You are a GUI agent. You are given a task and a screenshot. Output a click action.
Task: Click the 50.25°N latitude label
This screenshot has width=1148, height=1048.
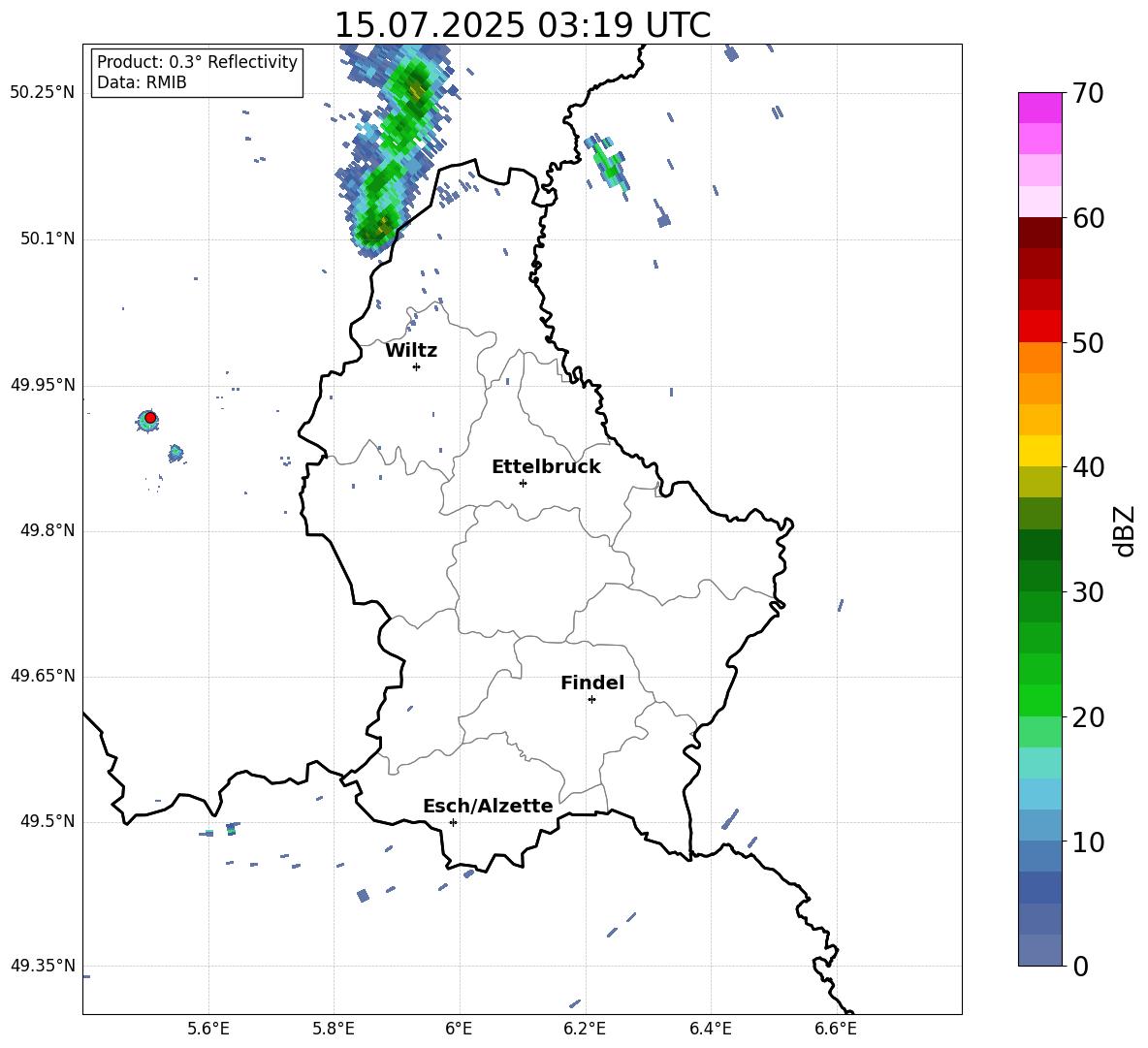tap(42, 93)
